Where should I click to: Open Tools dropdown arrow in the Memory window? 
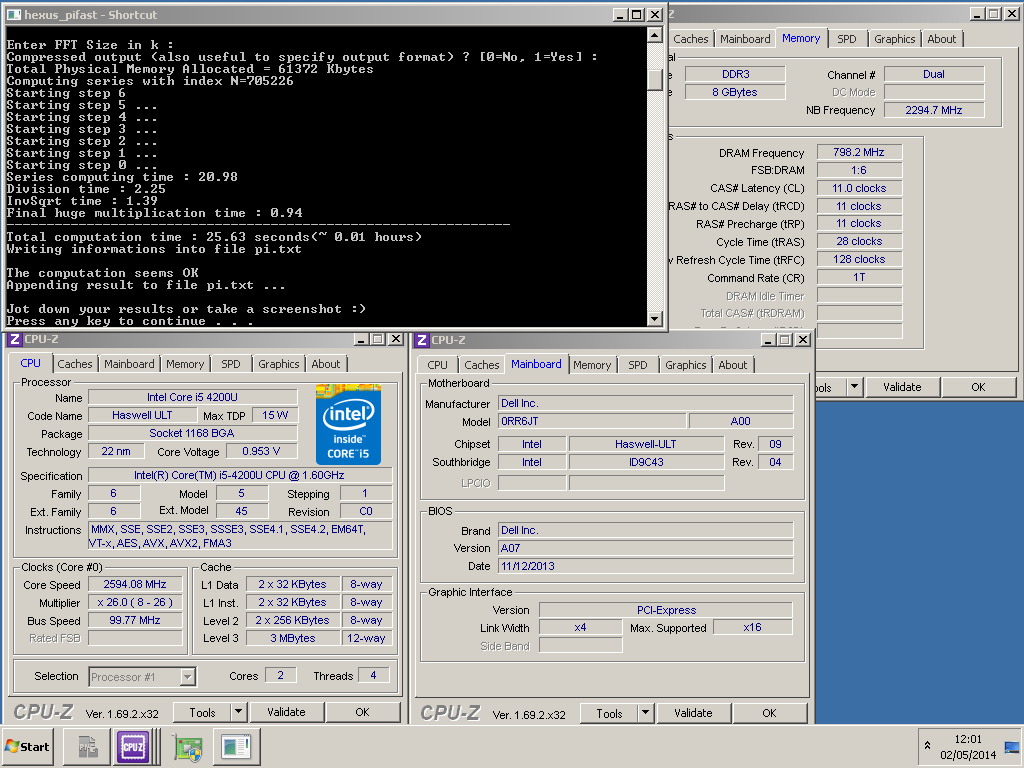point(855,387)
